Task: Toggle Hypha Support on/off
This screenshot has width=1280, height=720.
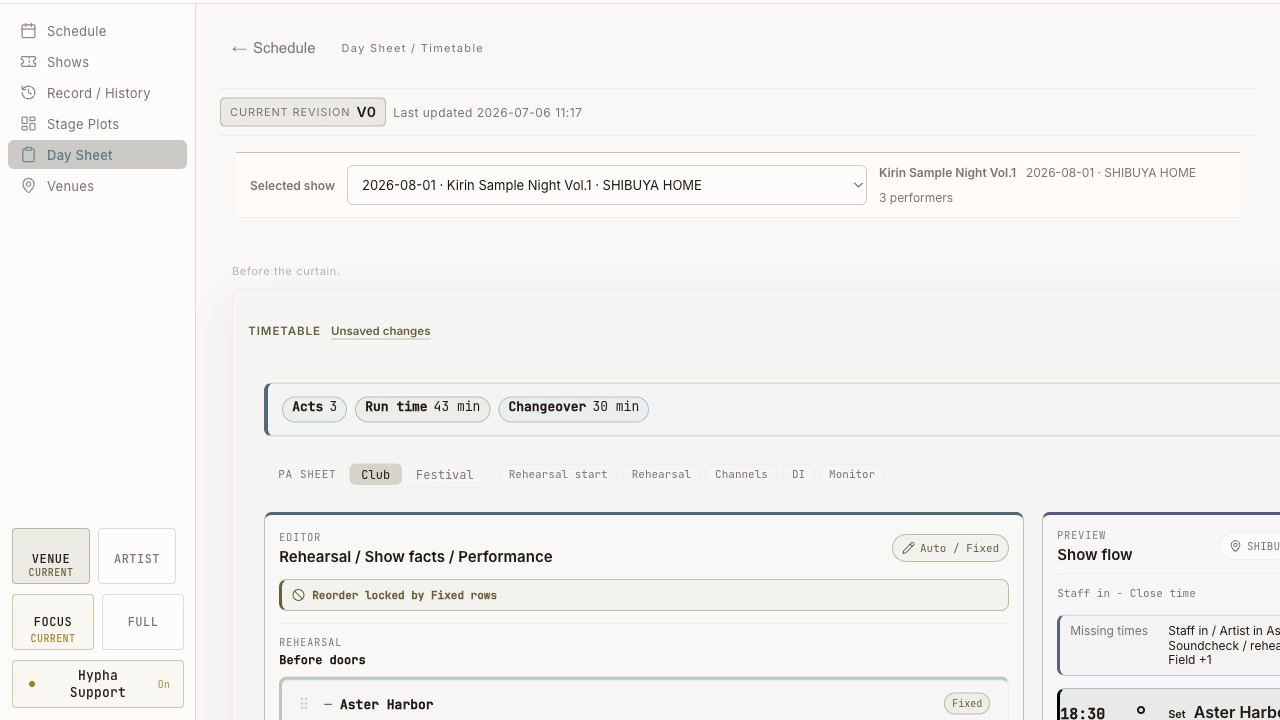Action: pyautogui.click(x=98, y=684)
